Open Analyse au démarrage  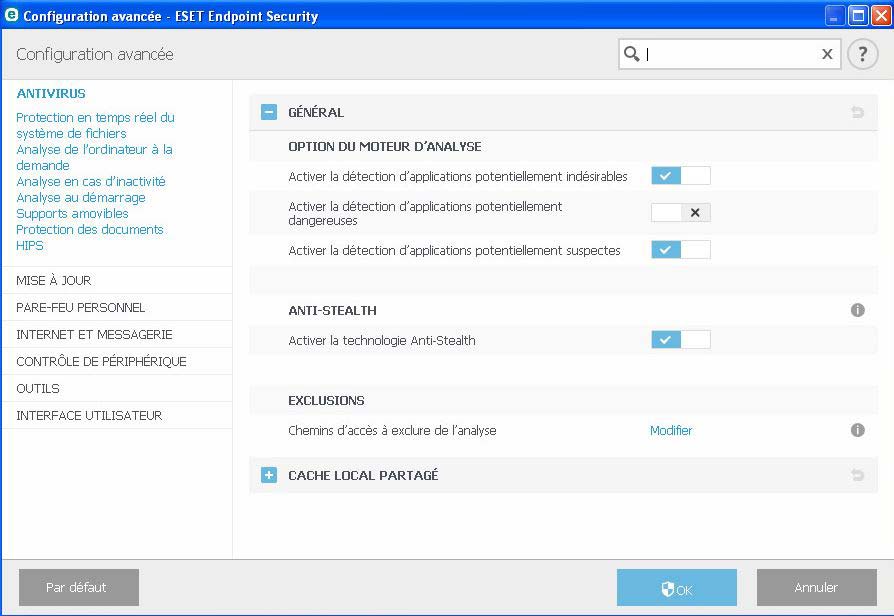pos(80,197)
